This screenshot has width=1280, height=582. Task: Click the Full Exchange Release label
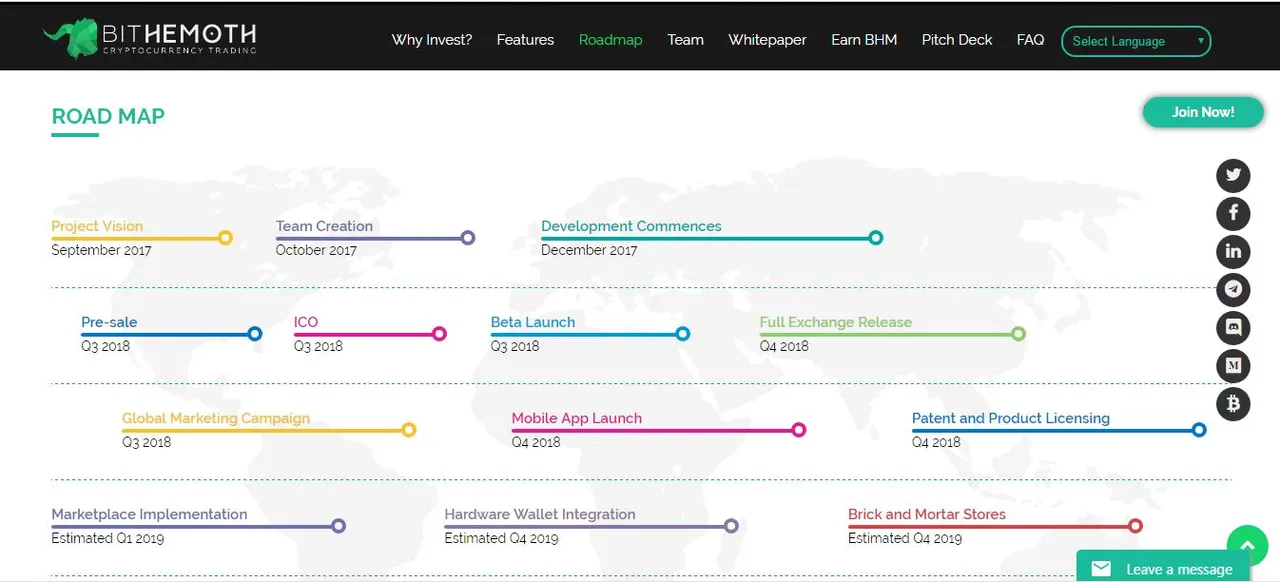coord(836,322)
